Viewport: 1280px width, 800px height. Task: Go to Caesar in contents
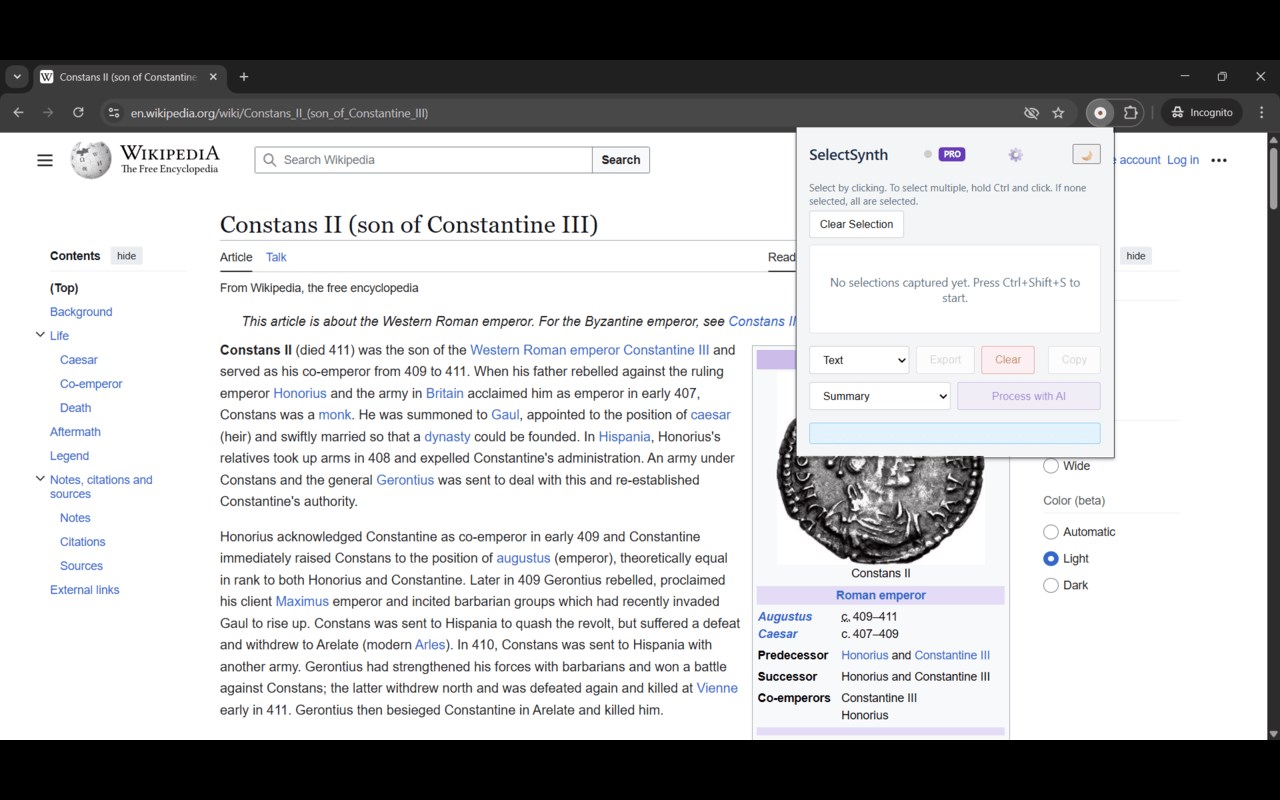click(x=78, y=360)
